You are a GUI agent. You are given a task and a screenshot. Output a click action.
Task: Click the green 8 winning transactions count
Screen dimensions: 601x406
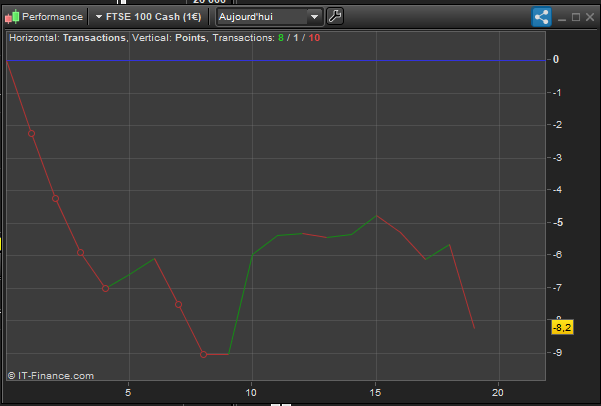(x=281, y=38)
